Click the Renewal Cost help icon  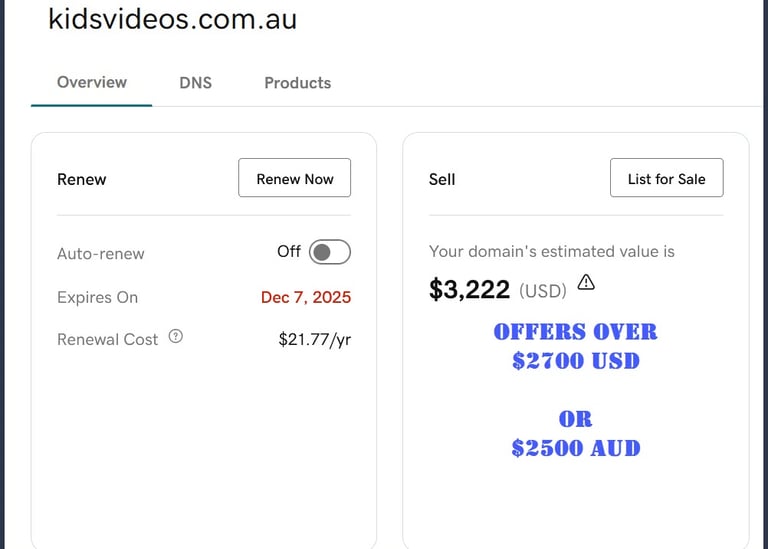[176, 337]
